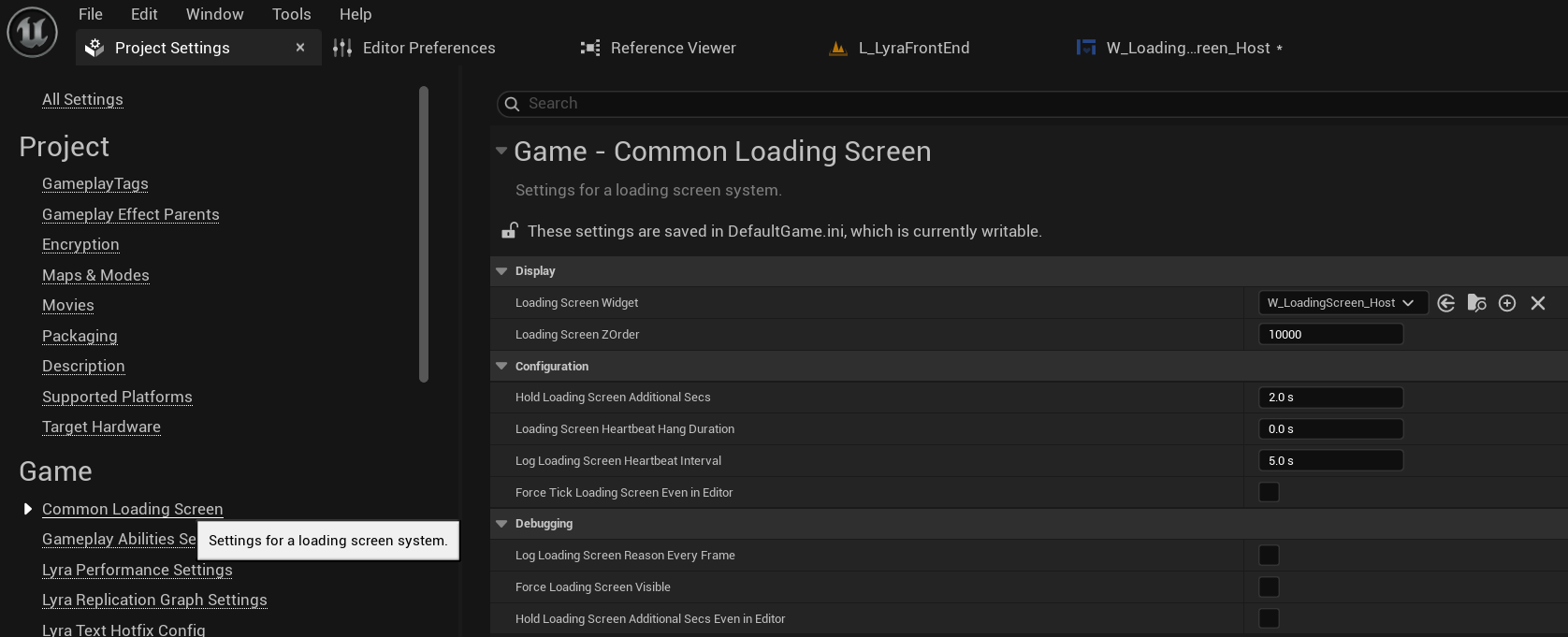Collapse the Display section

[x=501, y=271]
